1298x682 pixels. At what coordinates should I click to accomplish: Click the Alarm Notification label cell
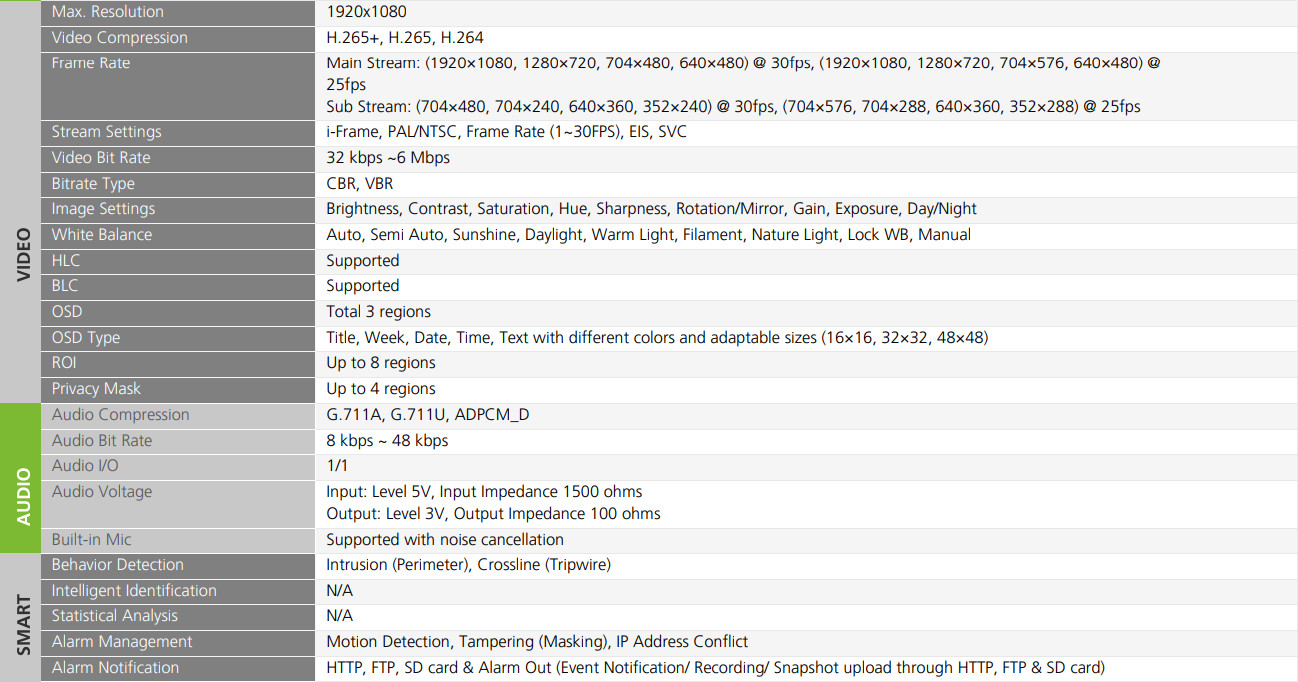pos(115,668)
